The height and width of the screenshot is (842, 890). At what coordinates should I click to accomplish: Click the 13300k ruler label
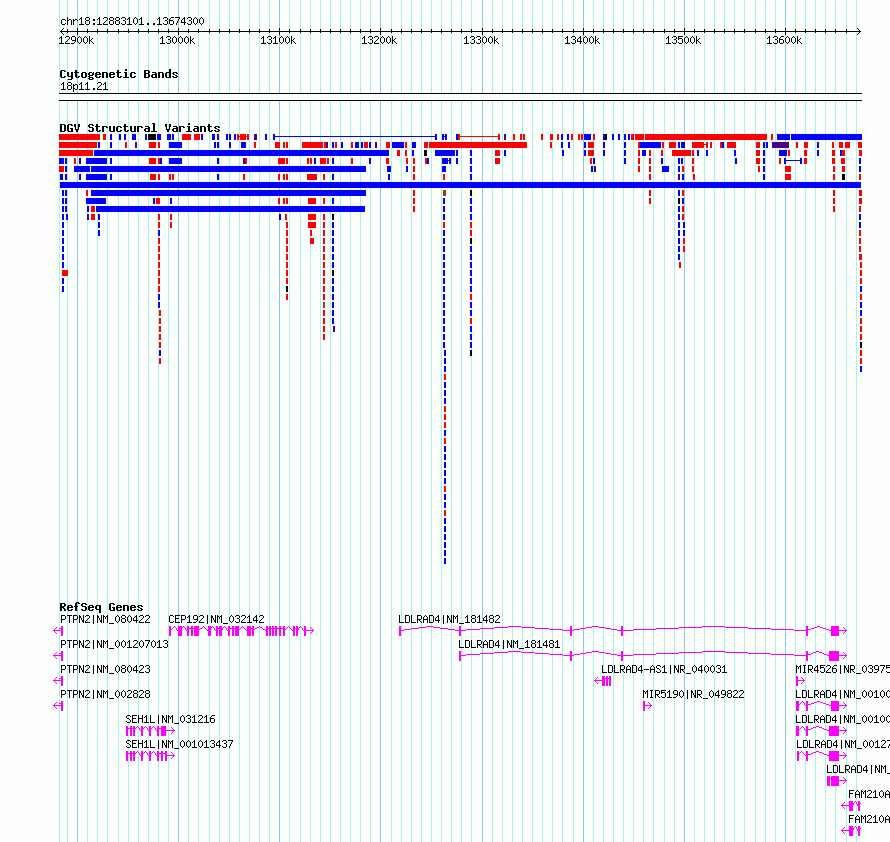[481, 40]
